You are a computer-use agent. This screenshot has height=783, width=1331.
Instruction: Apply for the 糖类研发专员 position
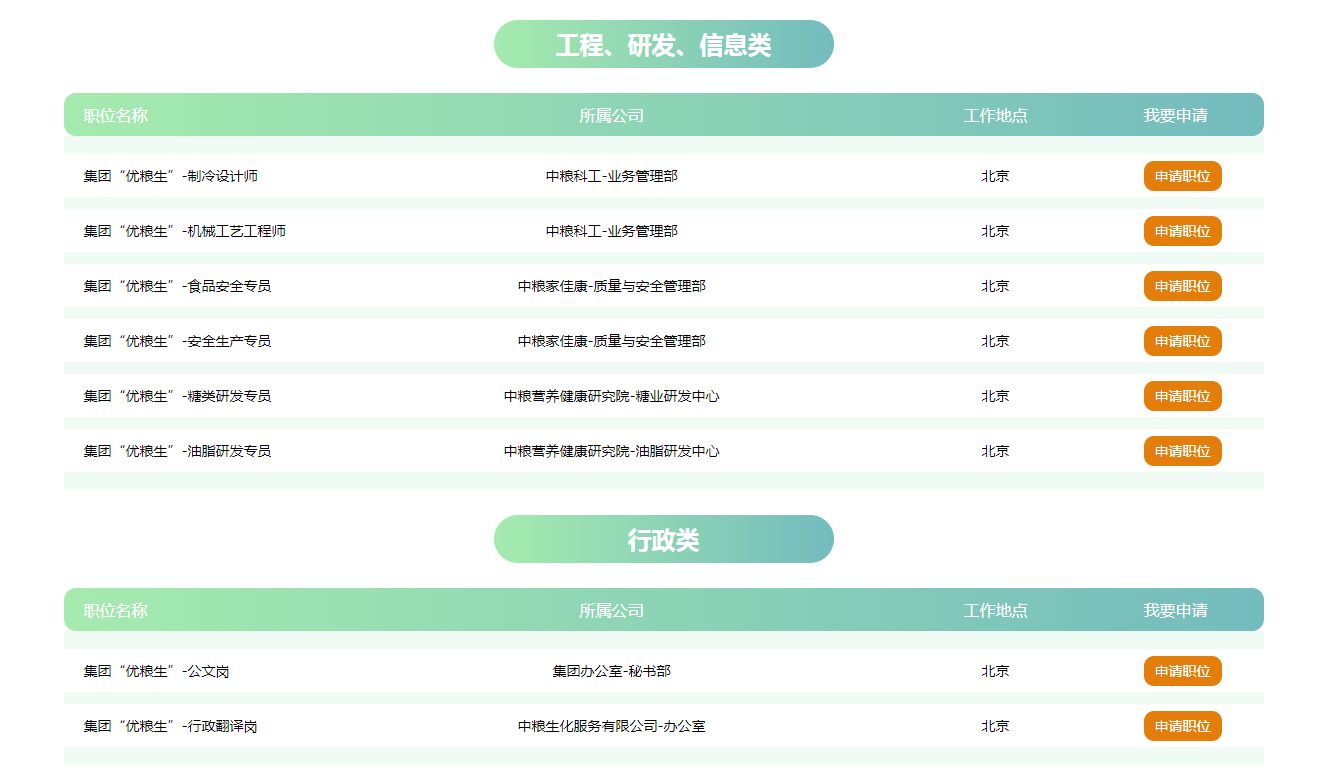point(1182,396)
